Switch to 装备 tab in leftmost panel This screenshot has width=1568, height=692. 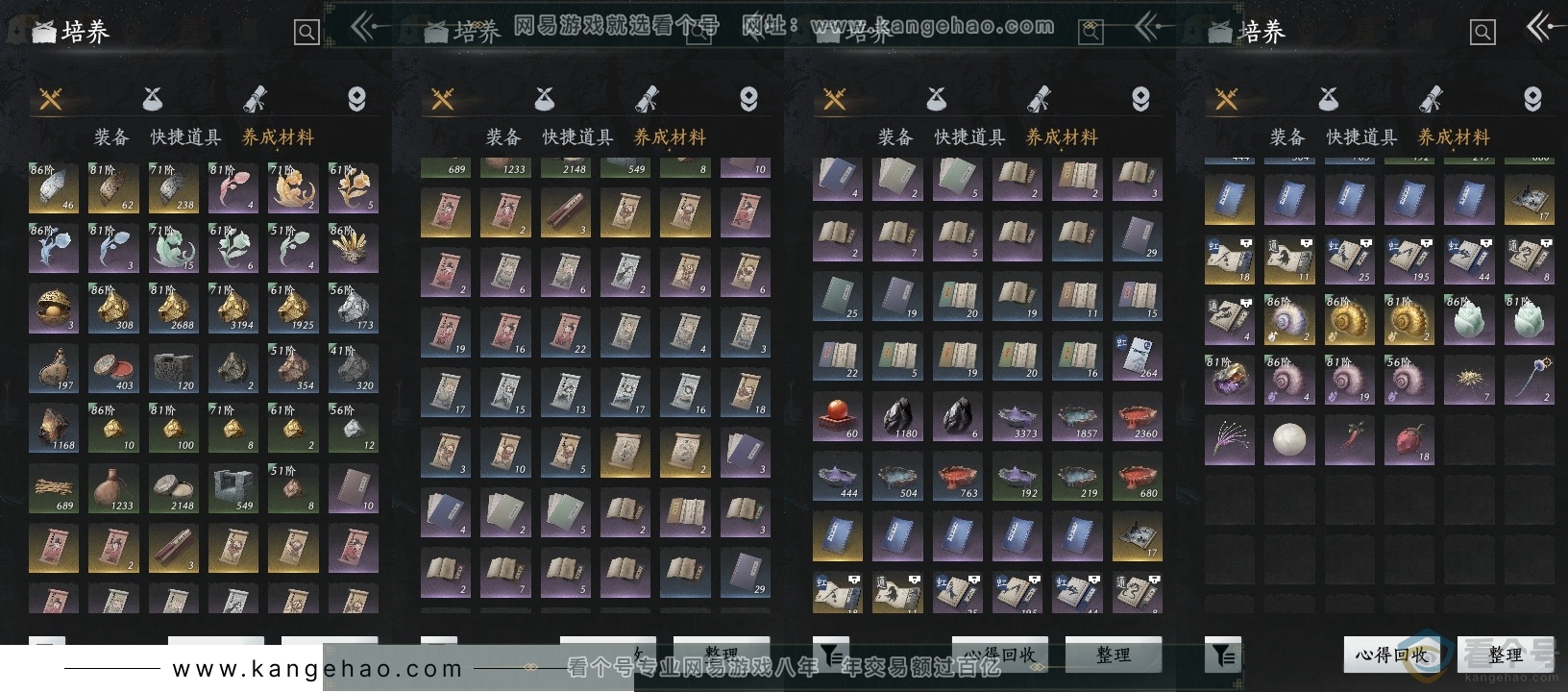click(x=111, y=137)
